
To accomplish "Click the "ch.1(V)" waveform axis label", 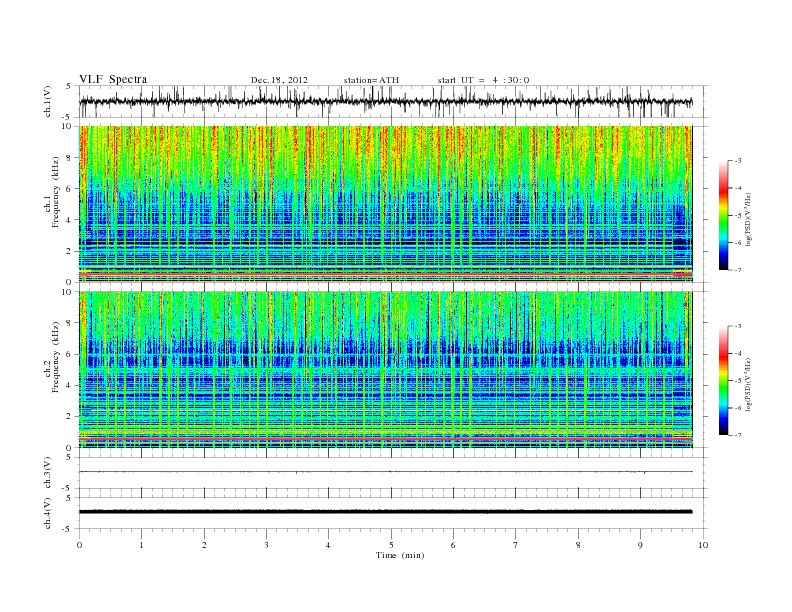I will [48, 101].
